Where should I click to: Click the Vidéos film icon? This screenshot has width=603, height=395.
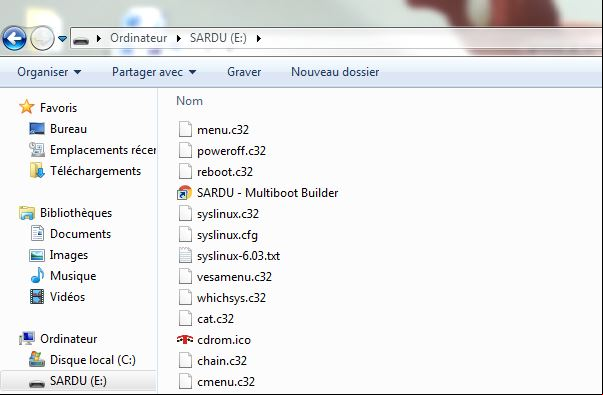coord(37,297)
